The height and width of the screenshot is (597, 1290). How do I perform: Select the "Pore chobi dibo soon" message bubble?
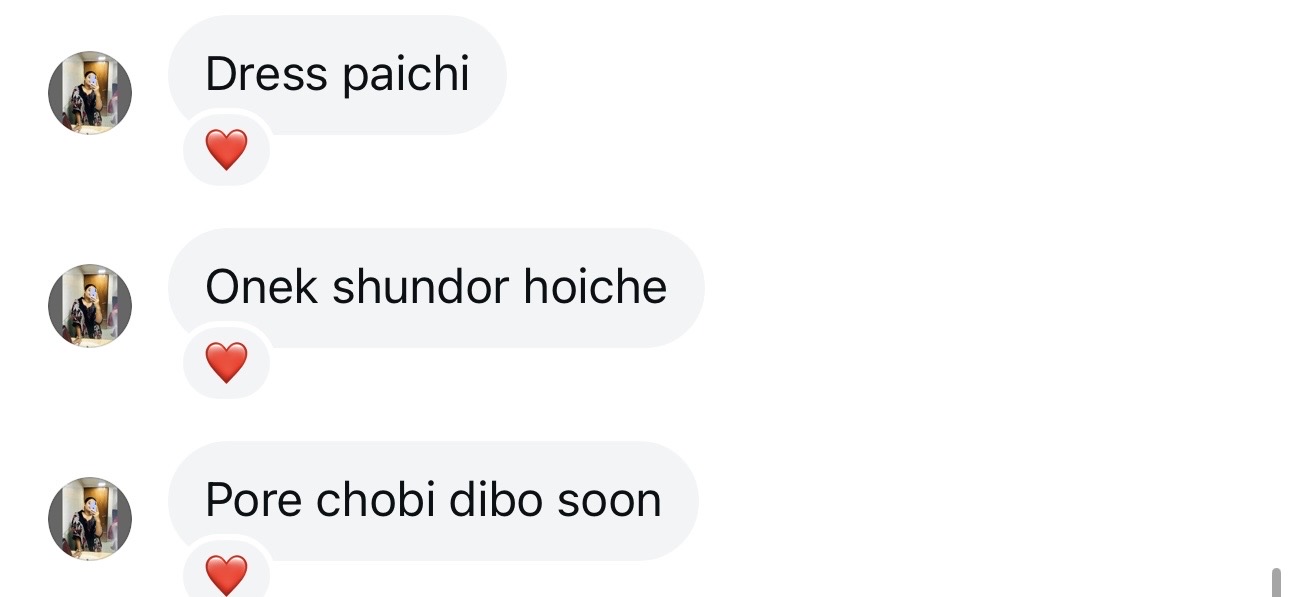click(433, 501)
